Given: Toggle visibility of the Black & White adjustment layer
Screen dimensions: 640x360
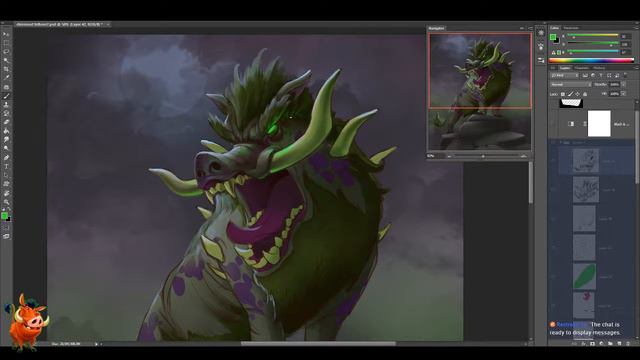Looking at the screenshot, I should pos(553,124).
